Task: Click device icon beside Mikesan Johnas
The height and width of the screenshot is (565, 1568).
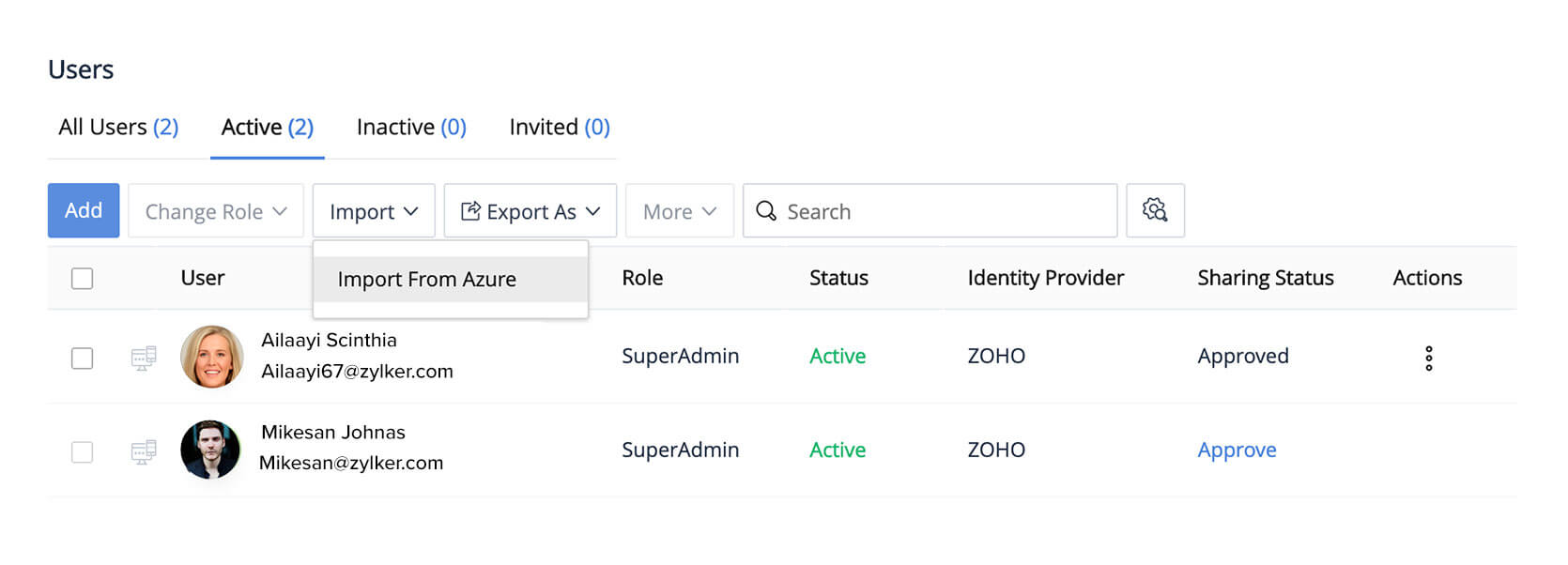Action: [x=144, y=451]
